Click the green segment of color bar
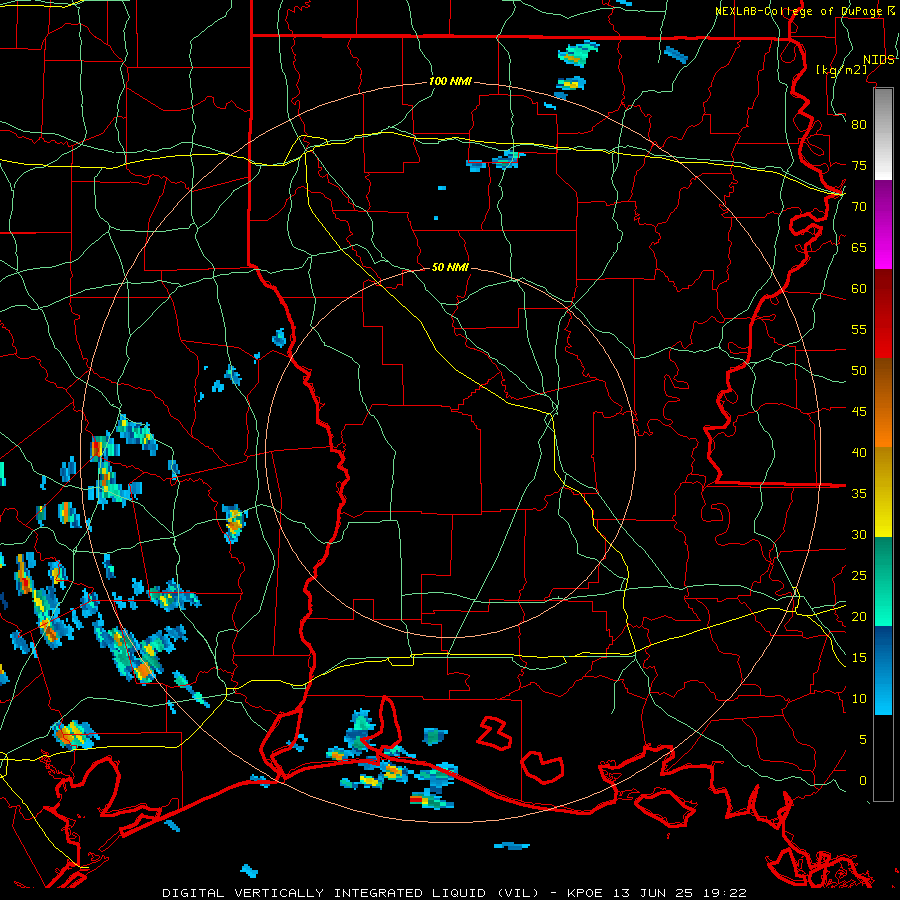 [x=883, y=582]
